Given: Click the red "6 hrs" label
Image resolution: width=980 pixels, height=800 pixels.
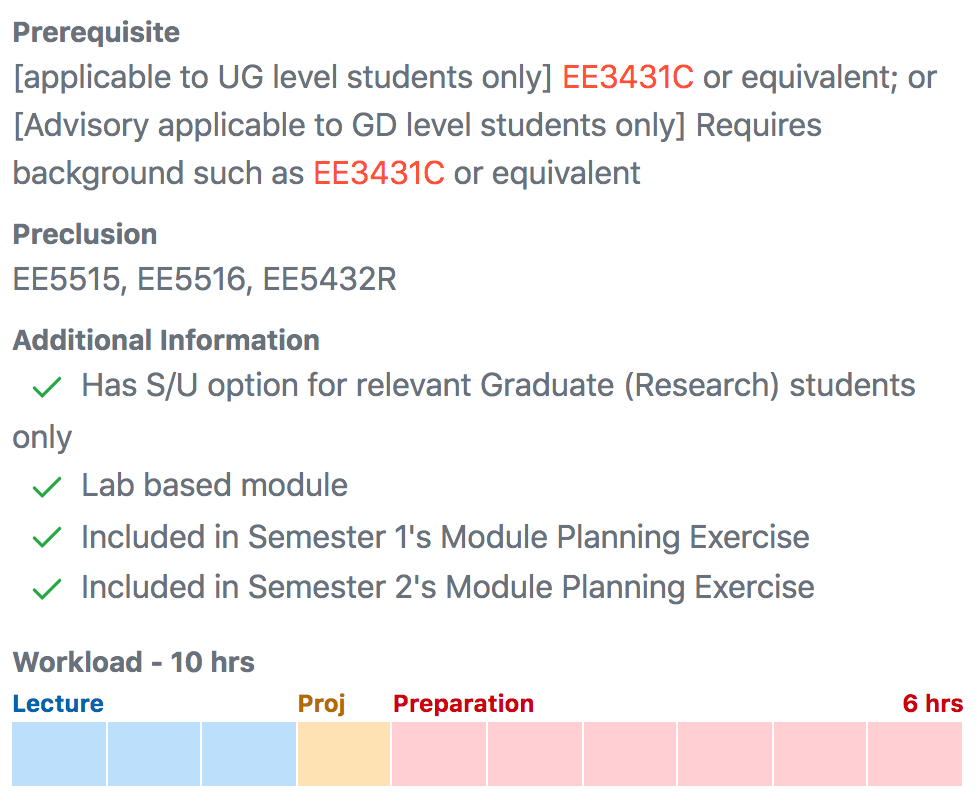Looking at the screenshot, I should click(932, 704).
